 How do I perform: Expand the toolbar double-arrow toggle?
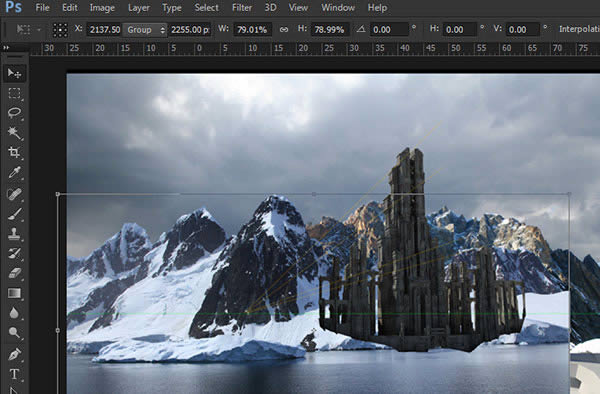[x=6, y=48]
